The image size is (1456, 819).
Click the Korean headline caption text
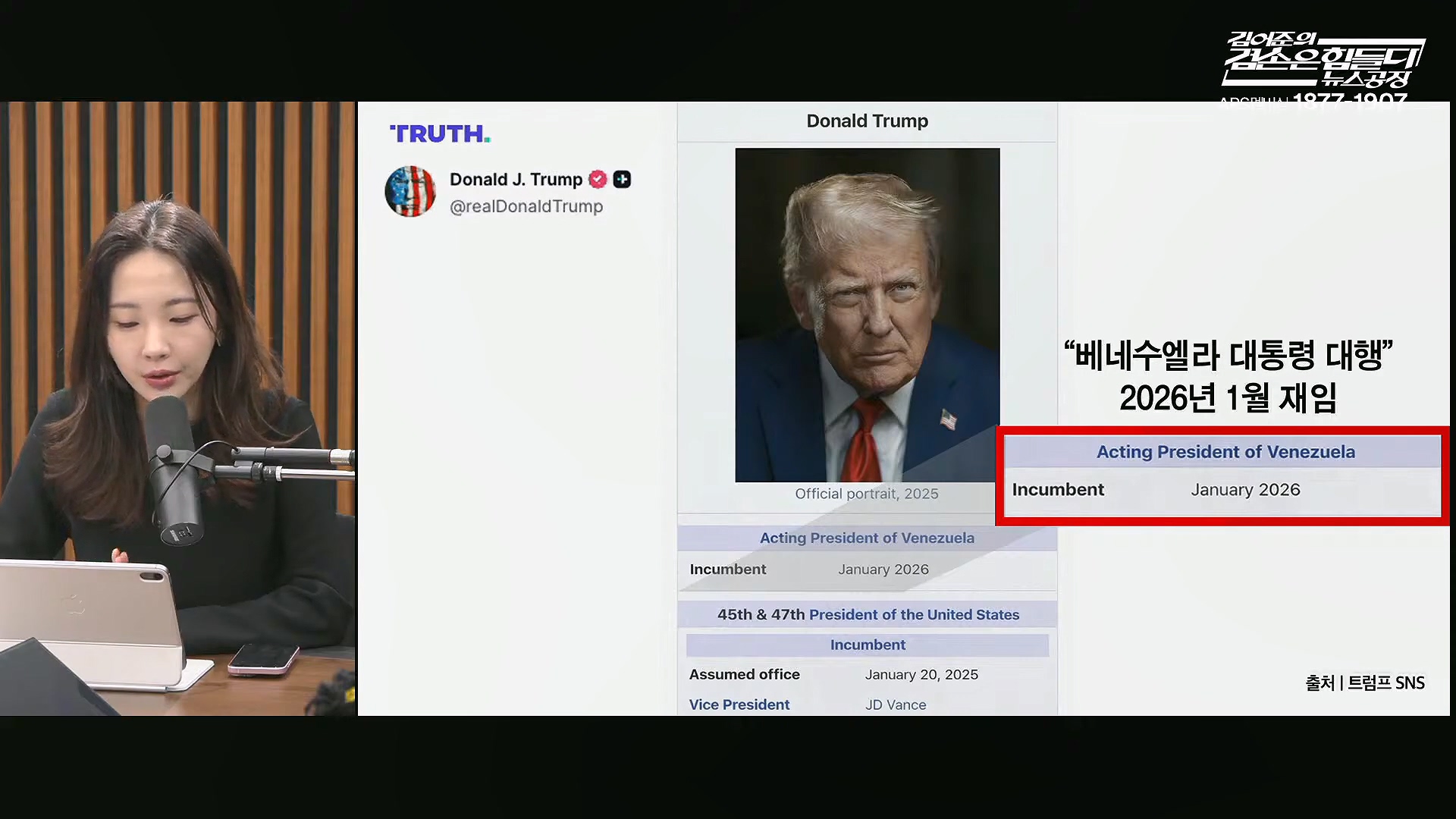1228,377
